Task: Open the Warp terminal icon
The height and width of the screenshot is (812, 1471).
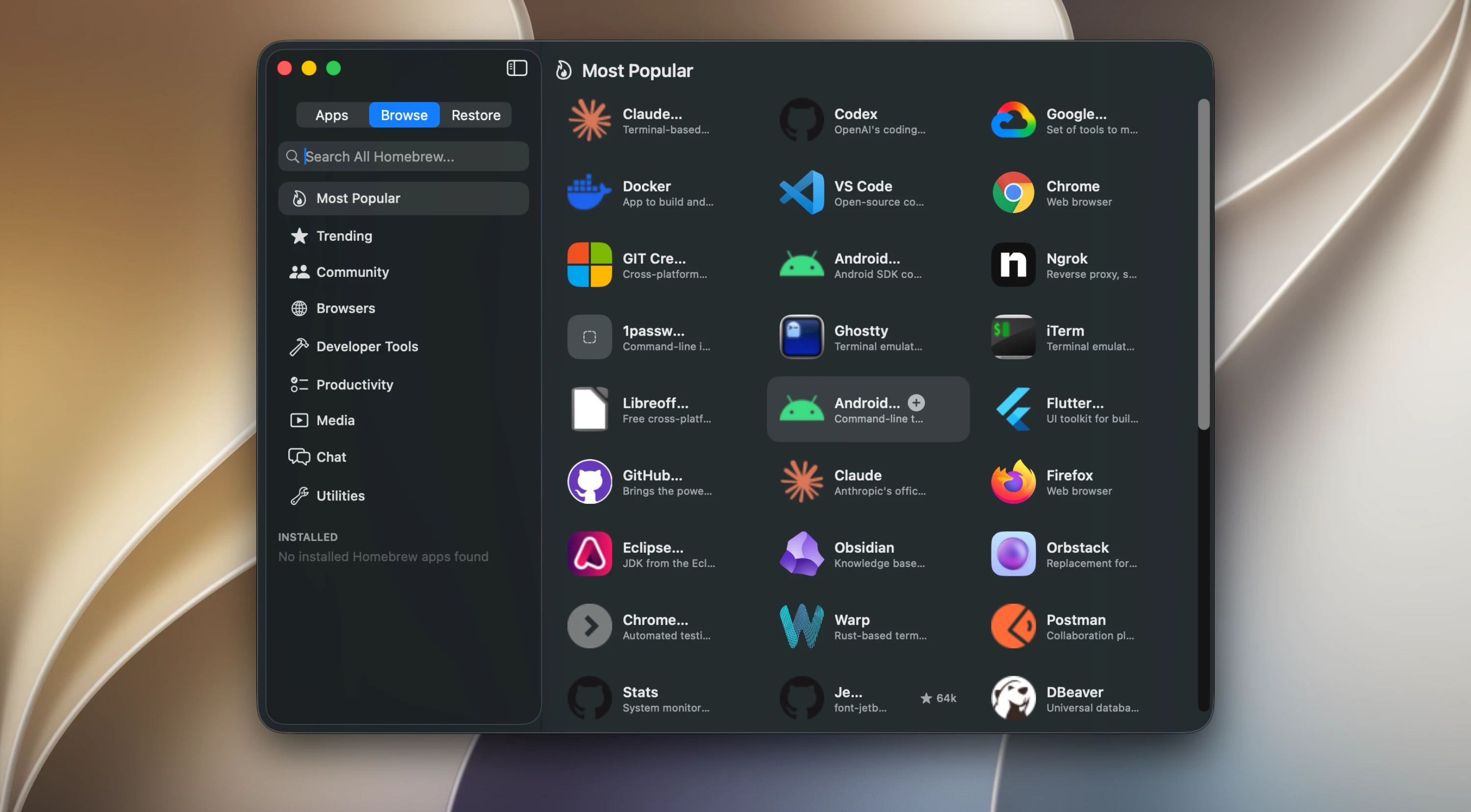Action: point(801,626)
